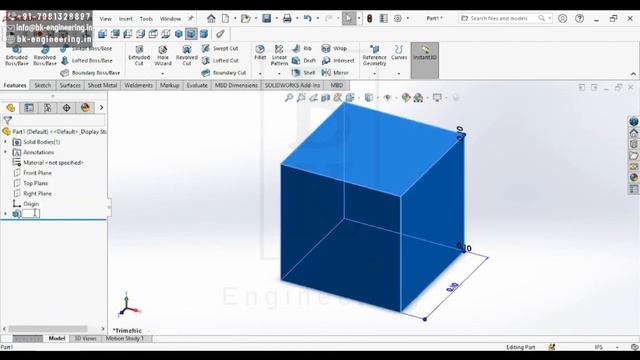Click the Help question mark icon

(579, 18)
